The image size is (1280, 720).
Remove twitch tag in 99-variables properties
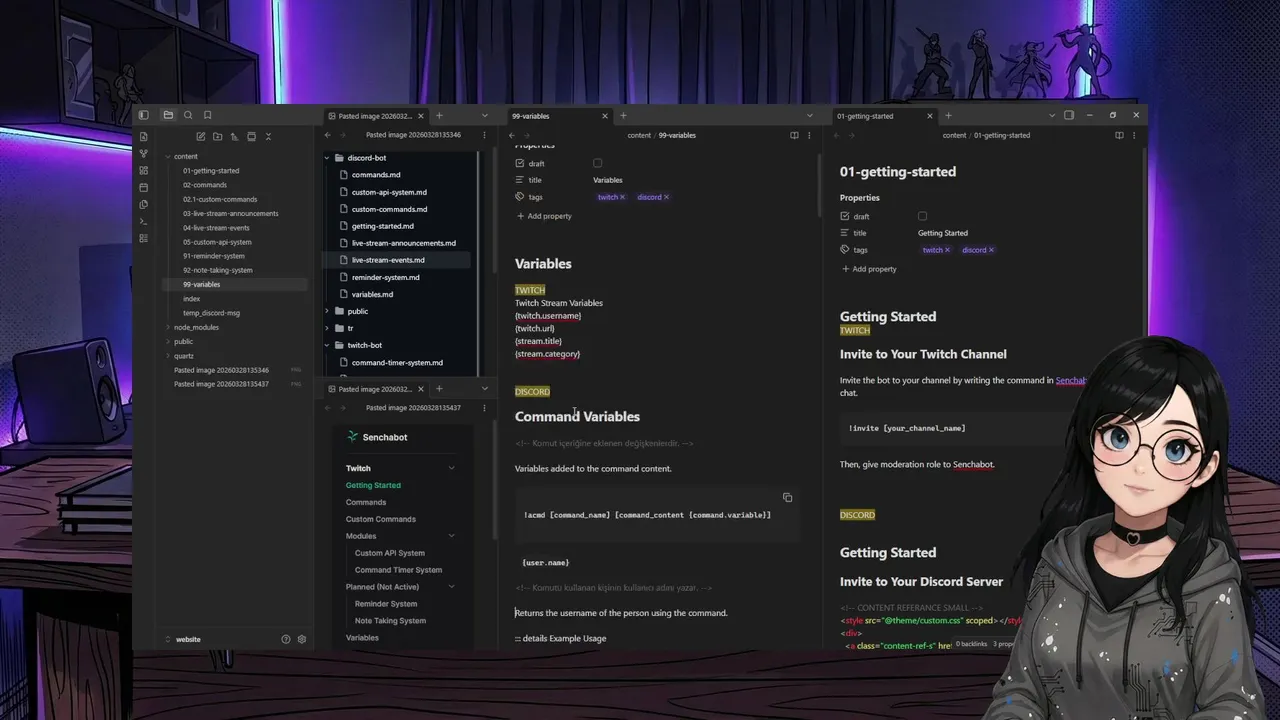tap(622, 197)
